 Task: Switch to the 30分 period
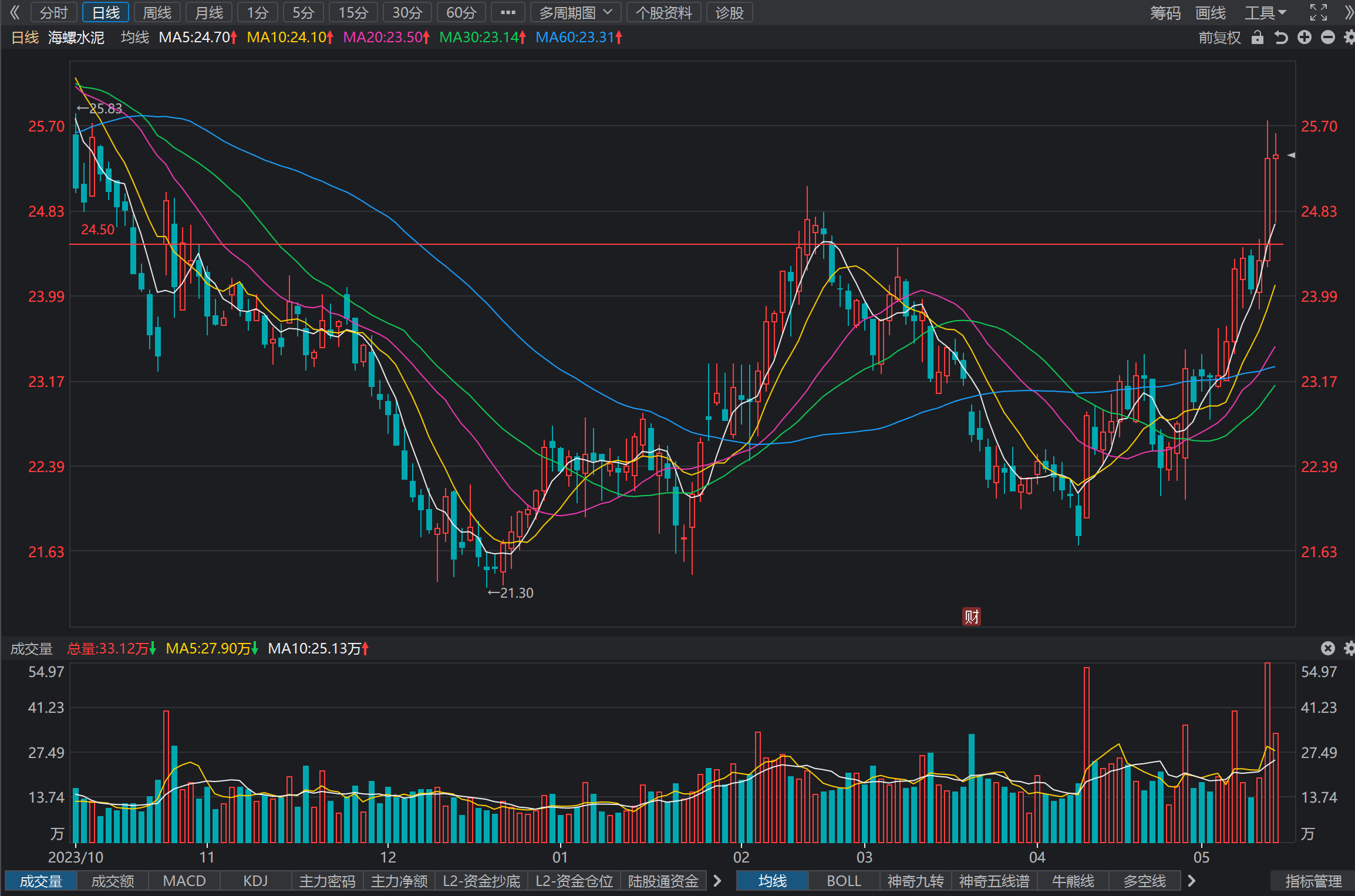407,12
